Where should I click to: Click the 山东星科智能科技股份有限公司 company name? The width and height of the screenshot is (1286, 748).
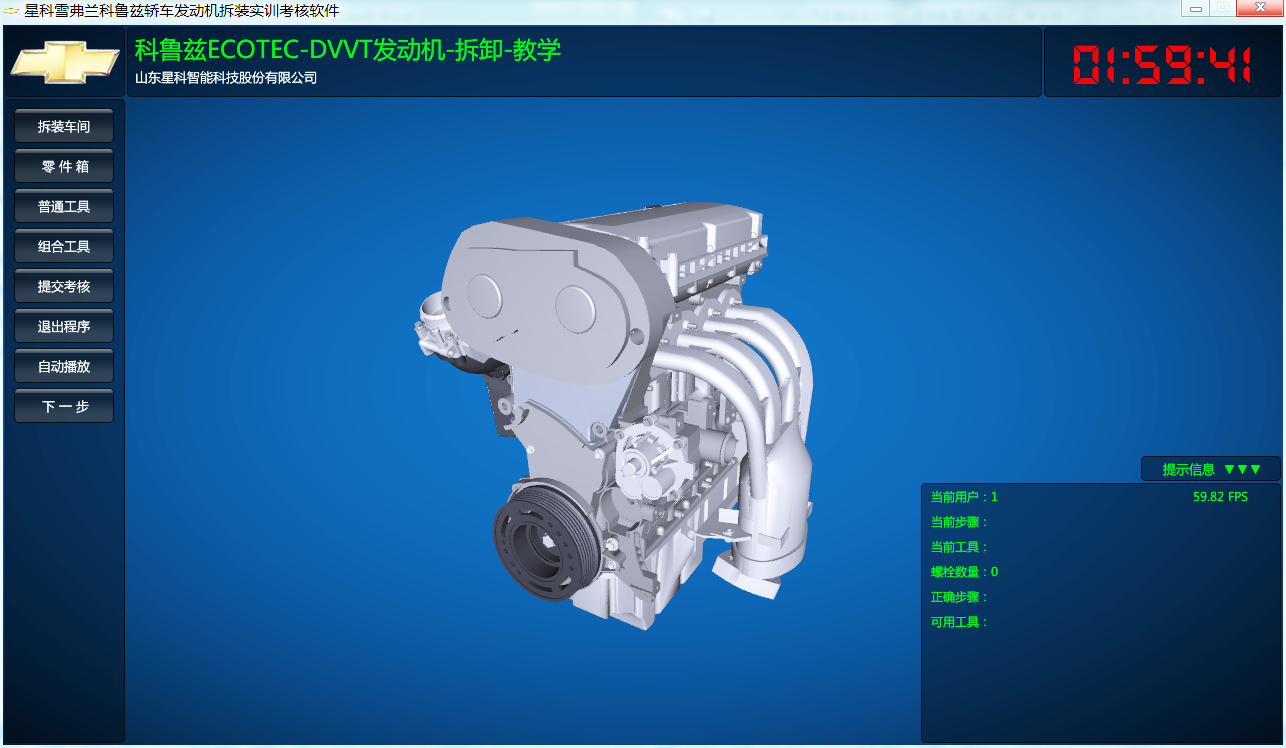(226, 77)
